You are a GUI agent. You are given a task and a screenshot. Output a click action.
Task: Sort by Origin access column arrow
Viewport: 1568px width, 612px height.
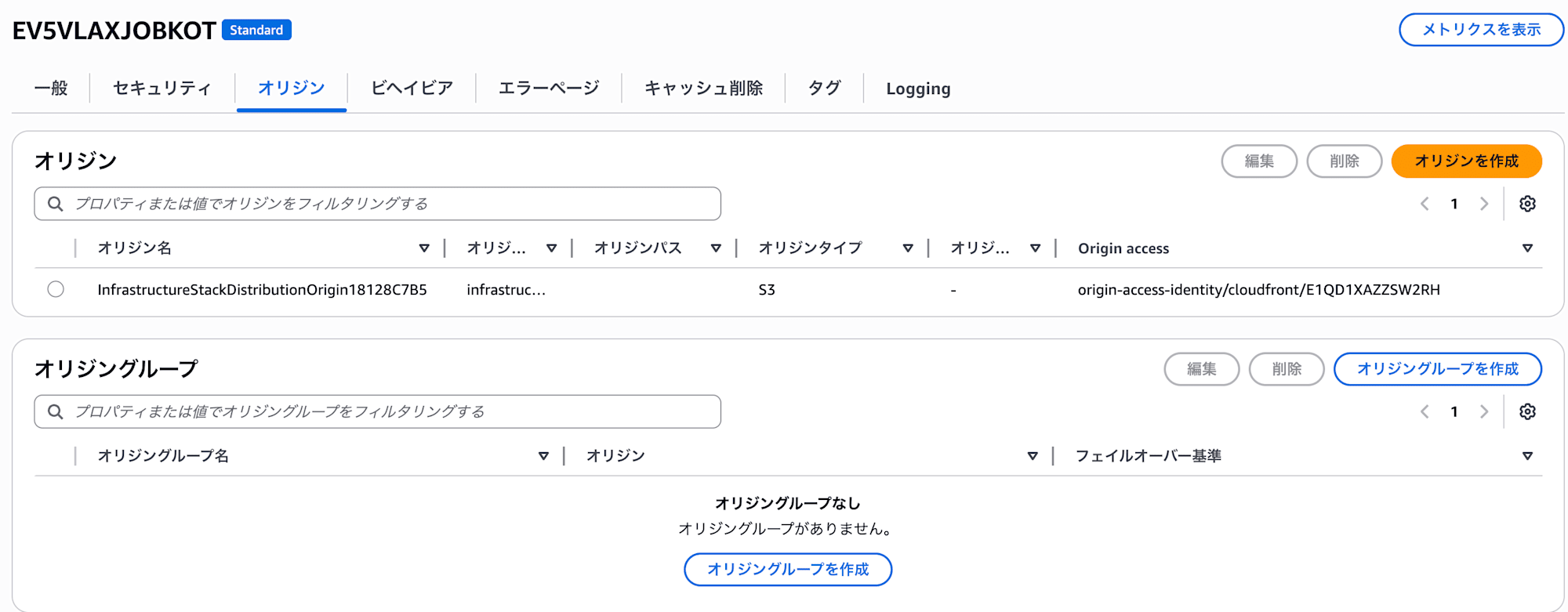tap(1527, 248)
